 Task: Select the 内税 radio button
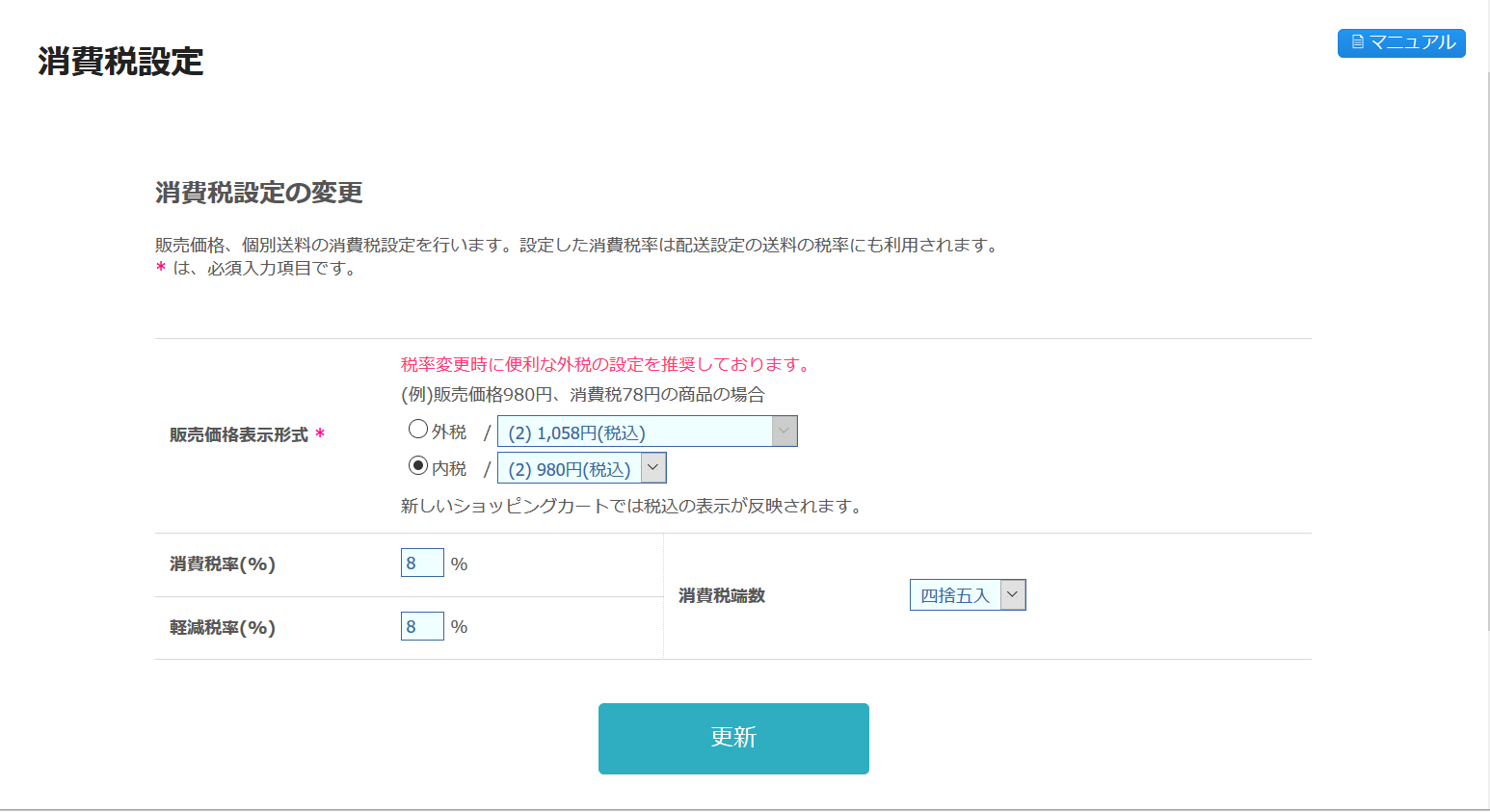[418, 466]
